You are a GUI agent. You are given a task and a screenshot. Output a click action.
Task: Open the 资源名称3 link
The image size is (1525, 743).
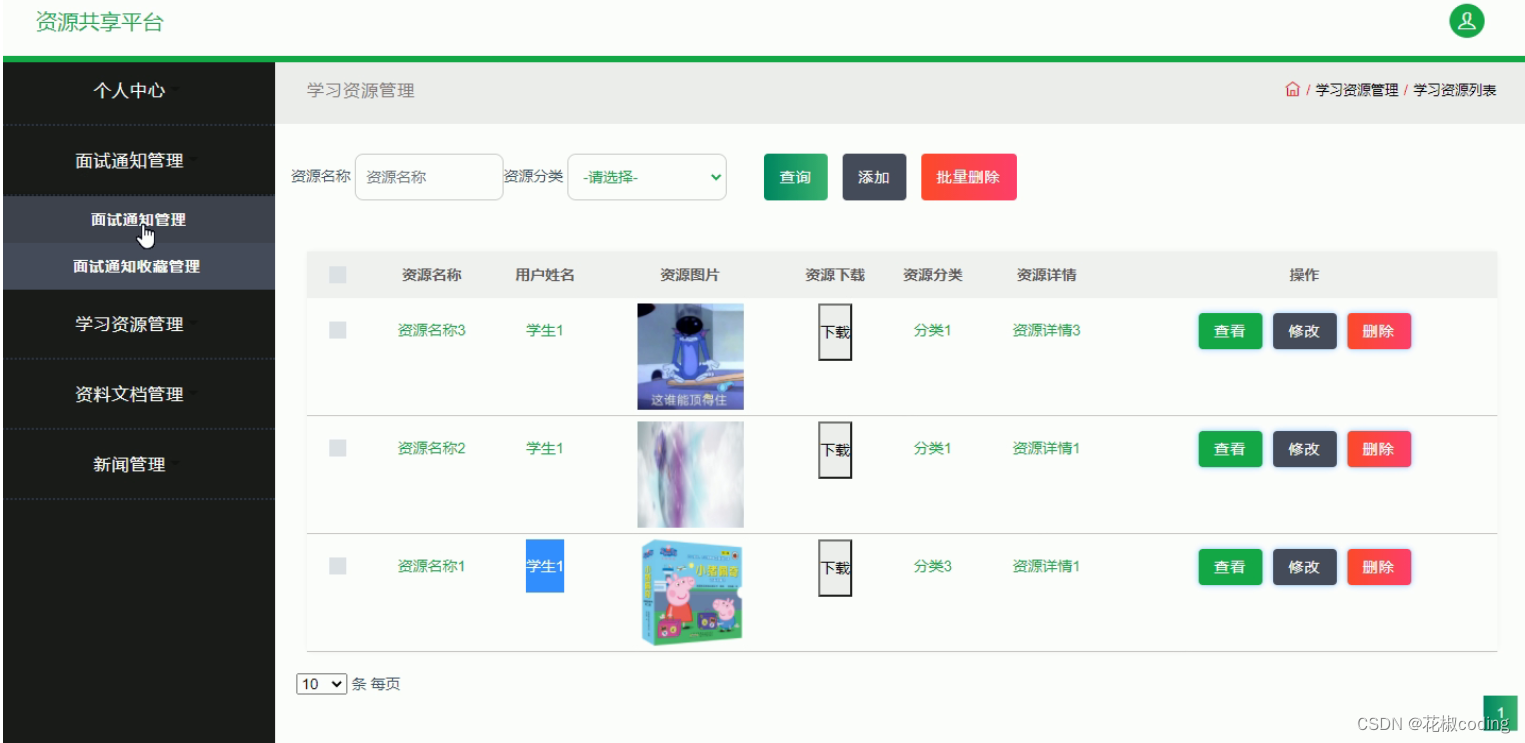(430, 330)
